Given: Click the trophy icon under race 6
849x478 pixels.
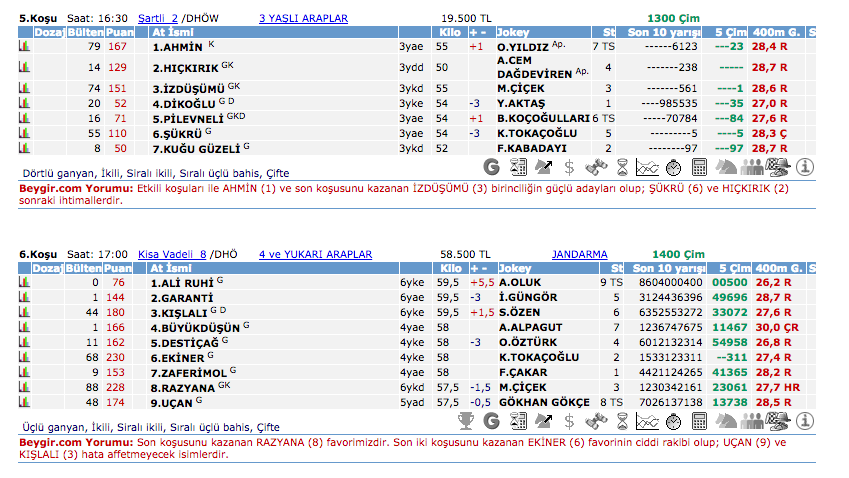Looking at the screenshot, I should click(x=466, y=418).
